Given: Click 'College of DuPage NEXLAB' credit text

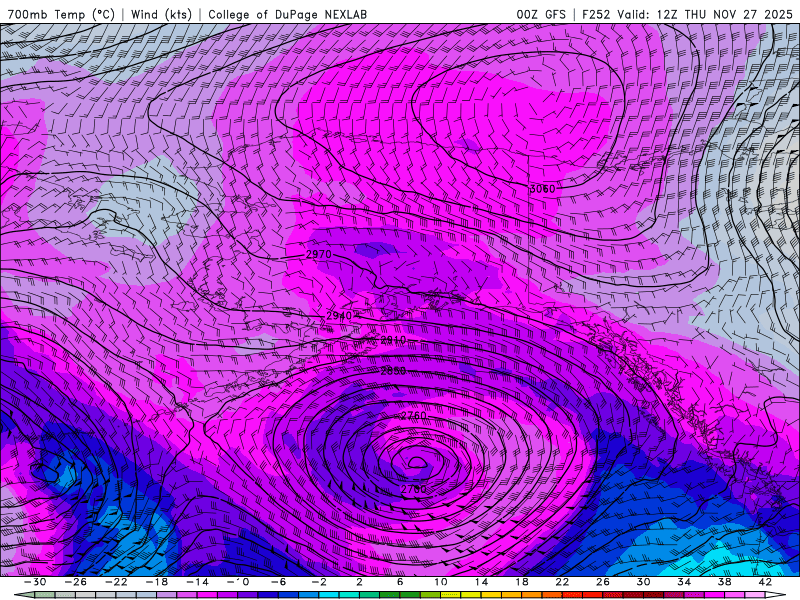Looking at the screenshot, I should [x=287, y=14].
